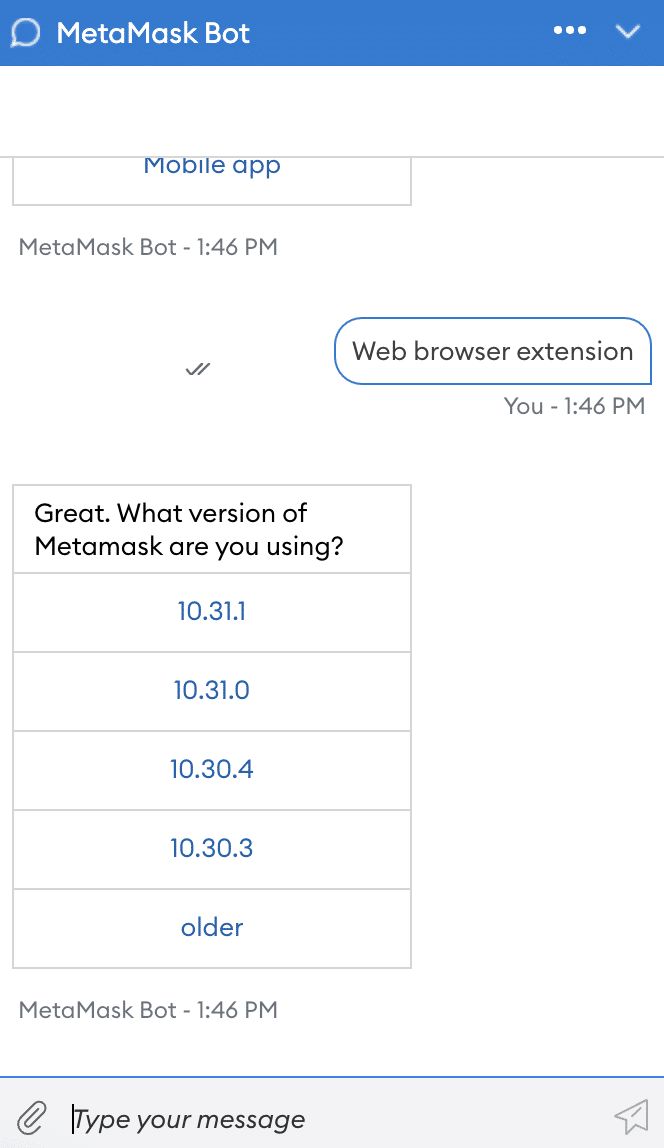Click the paperclip attachment icon
Image resolution: width=664 pixels, height=1148 pixels.
tap(31, 1117)
